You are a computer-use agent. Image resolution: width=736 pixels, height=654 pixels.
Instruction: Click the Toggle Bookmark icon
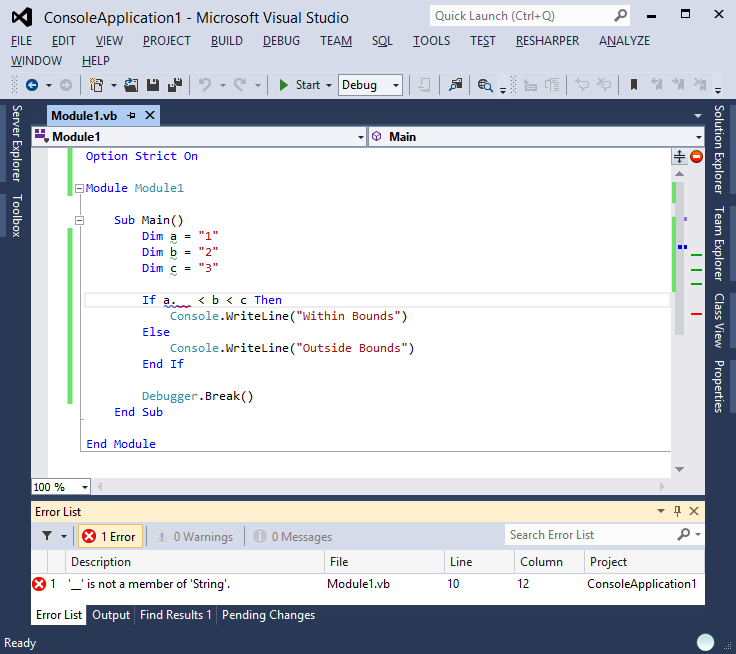634,85
